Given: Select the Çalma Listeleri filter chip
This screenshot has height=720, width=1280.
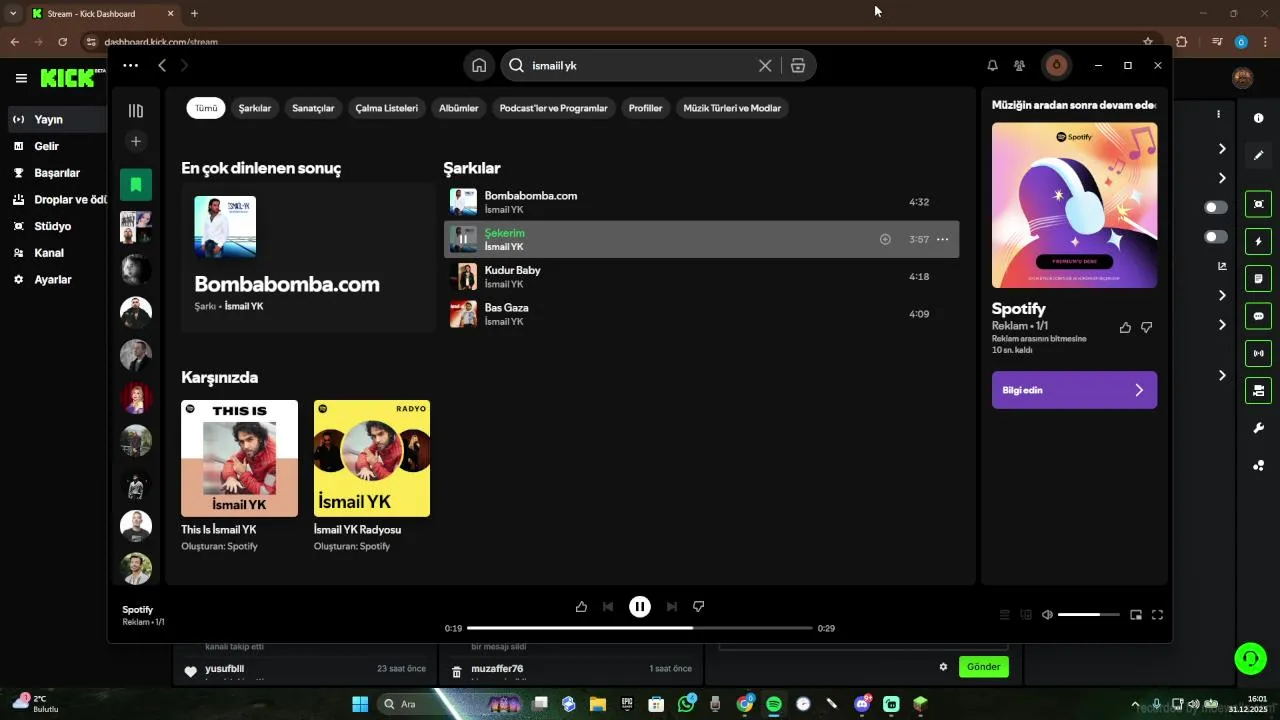Looking at the screenshot, I should point(387,108).
